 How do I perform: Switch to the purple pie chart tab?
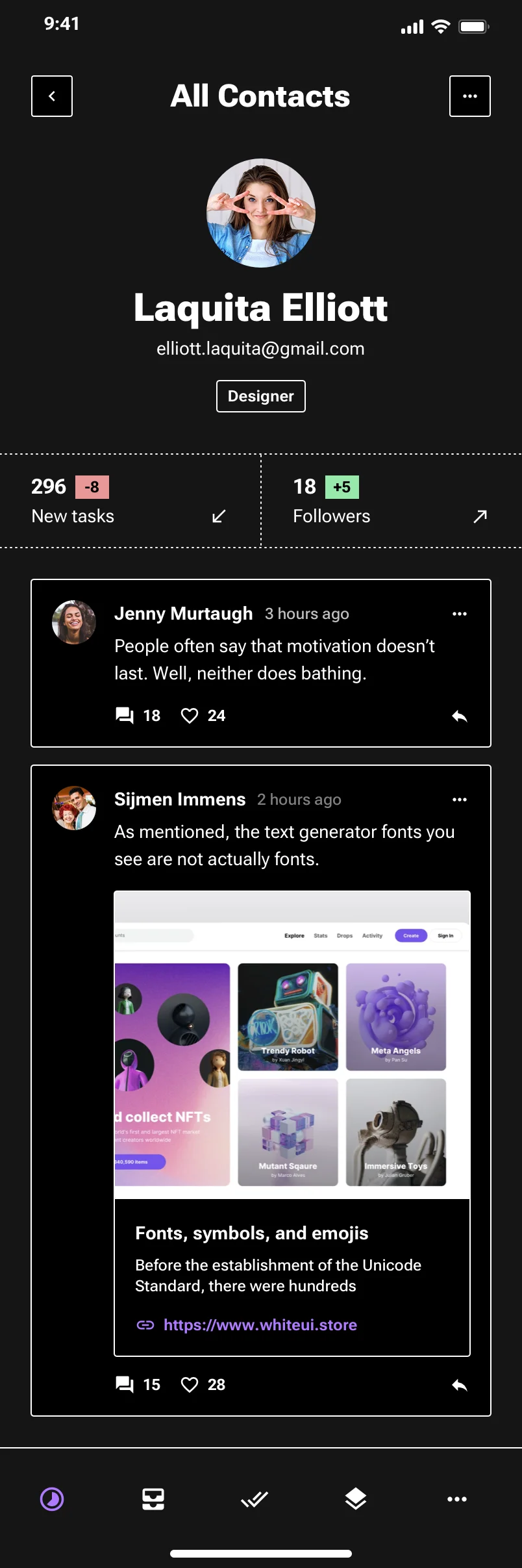coord(52,1499)
